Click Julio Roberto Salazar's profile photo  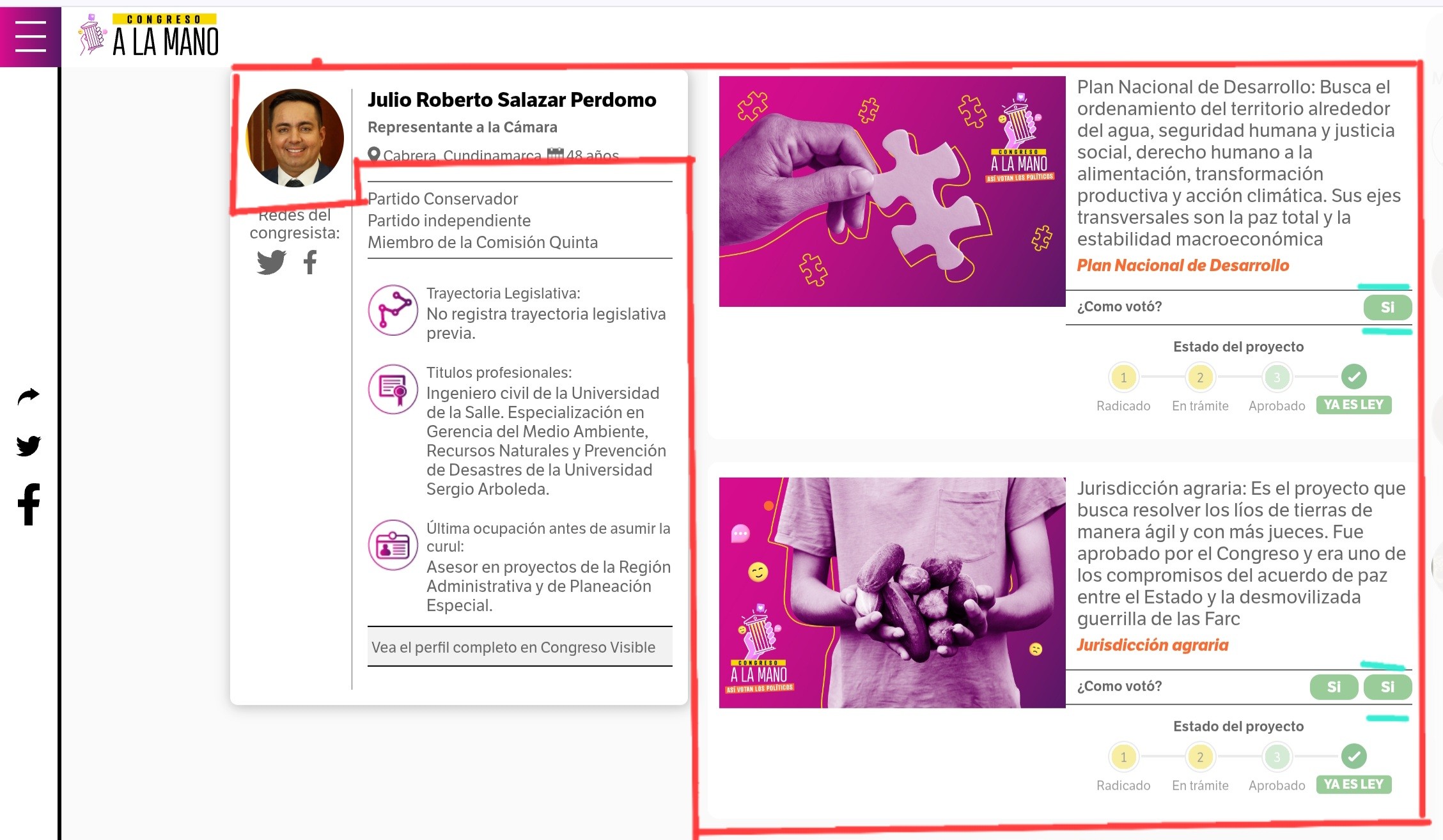tap(295, 138)
